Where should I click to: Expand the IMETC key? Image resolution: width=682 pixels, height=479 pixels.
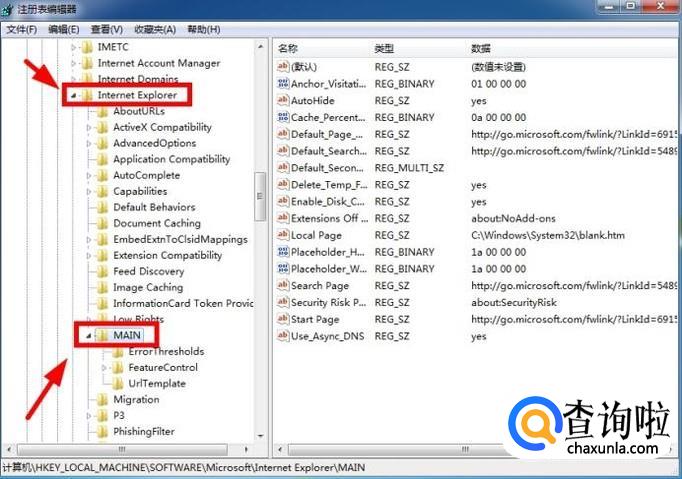point(74,47)
